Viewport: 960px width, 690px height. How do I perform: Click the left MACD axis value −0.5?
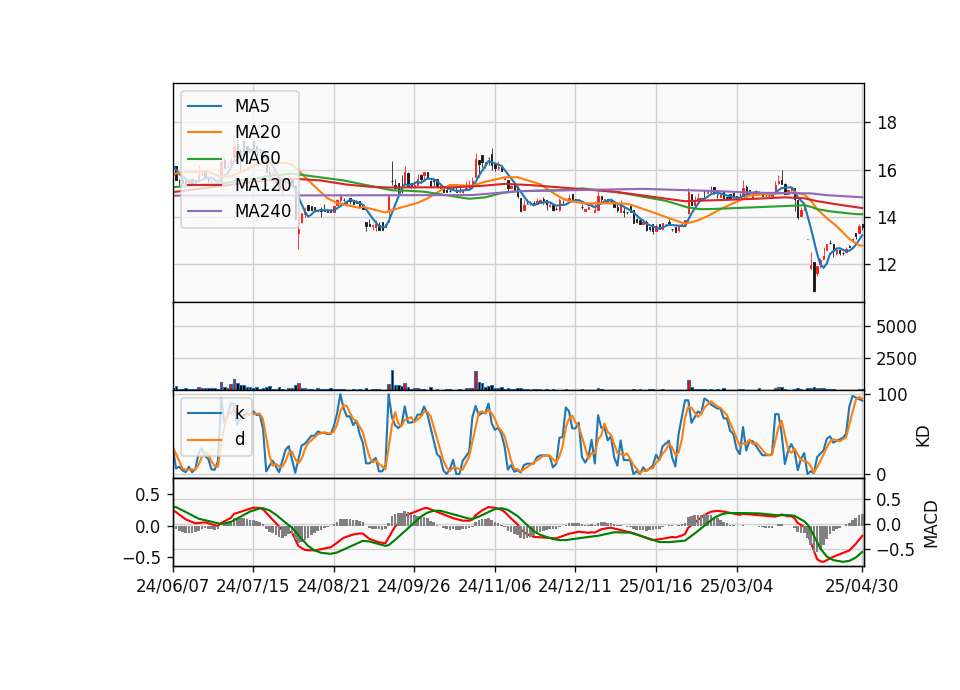[142, 558]
